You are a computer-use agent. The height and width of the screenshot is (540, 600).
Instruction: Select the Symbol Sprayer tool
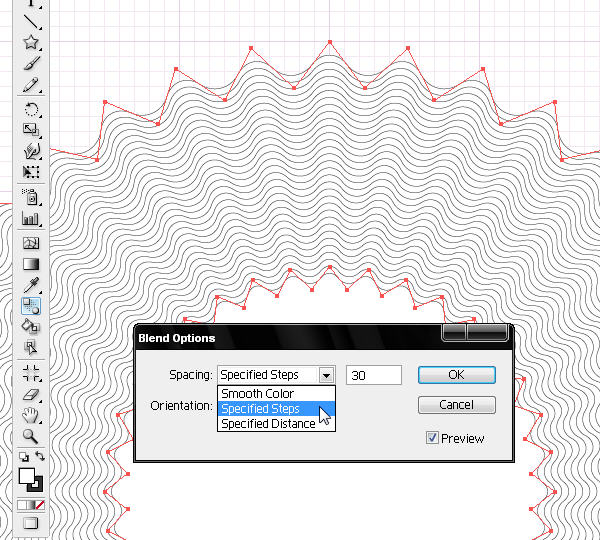(31, 197)
